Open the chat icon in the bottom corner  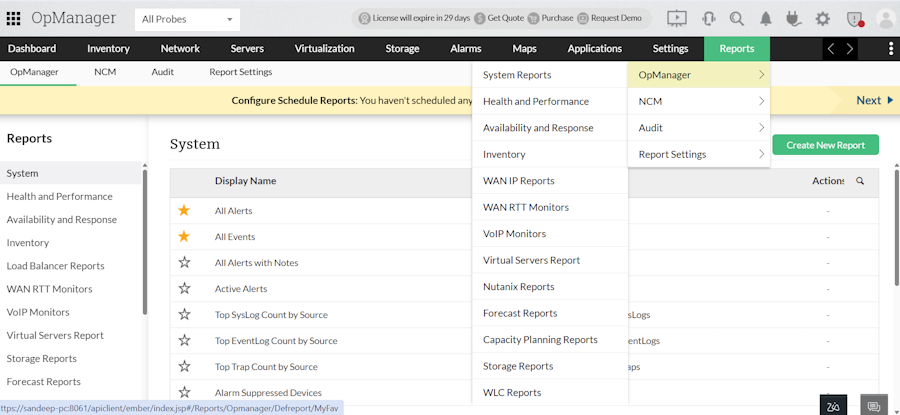click(874, 406)
